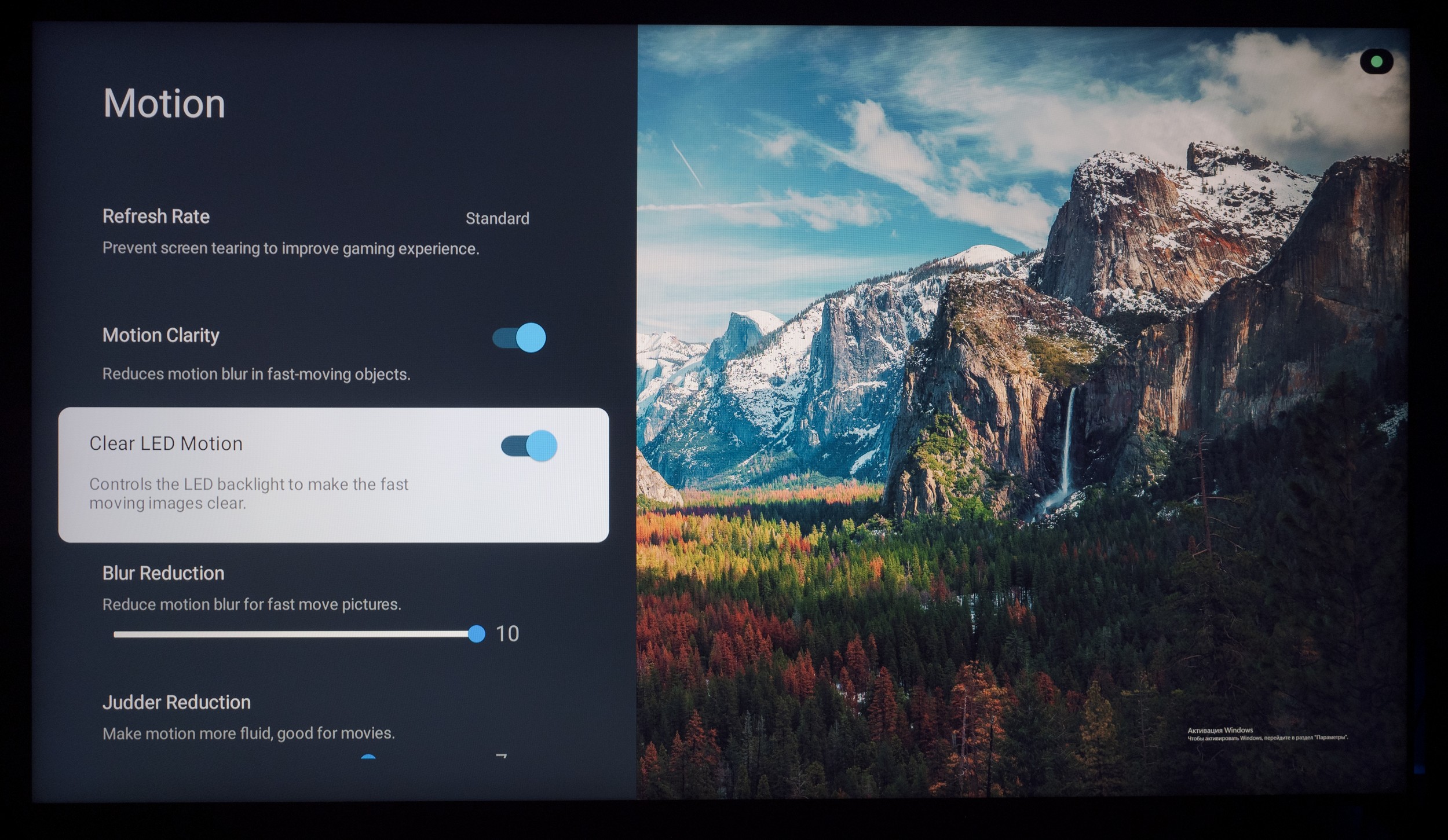Click the Blur Reduction value 10
This screenshot has width=1448, height=840.
[x=507, y=634]
